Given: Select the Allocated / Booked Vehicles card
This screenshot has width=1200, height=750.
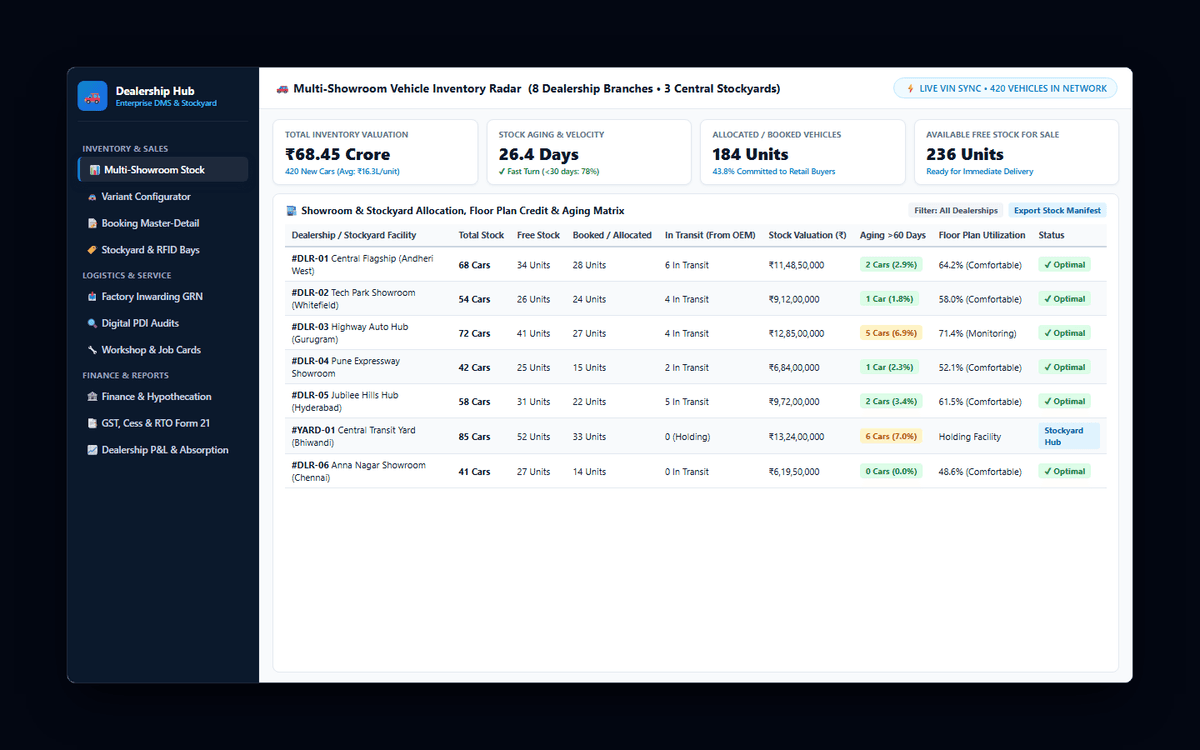Looking at the screenshot, I should tap(802, 152).
